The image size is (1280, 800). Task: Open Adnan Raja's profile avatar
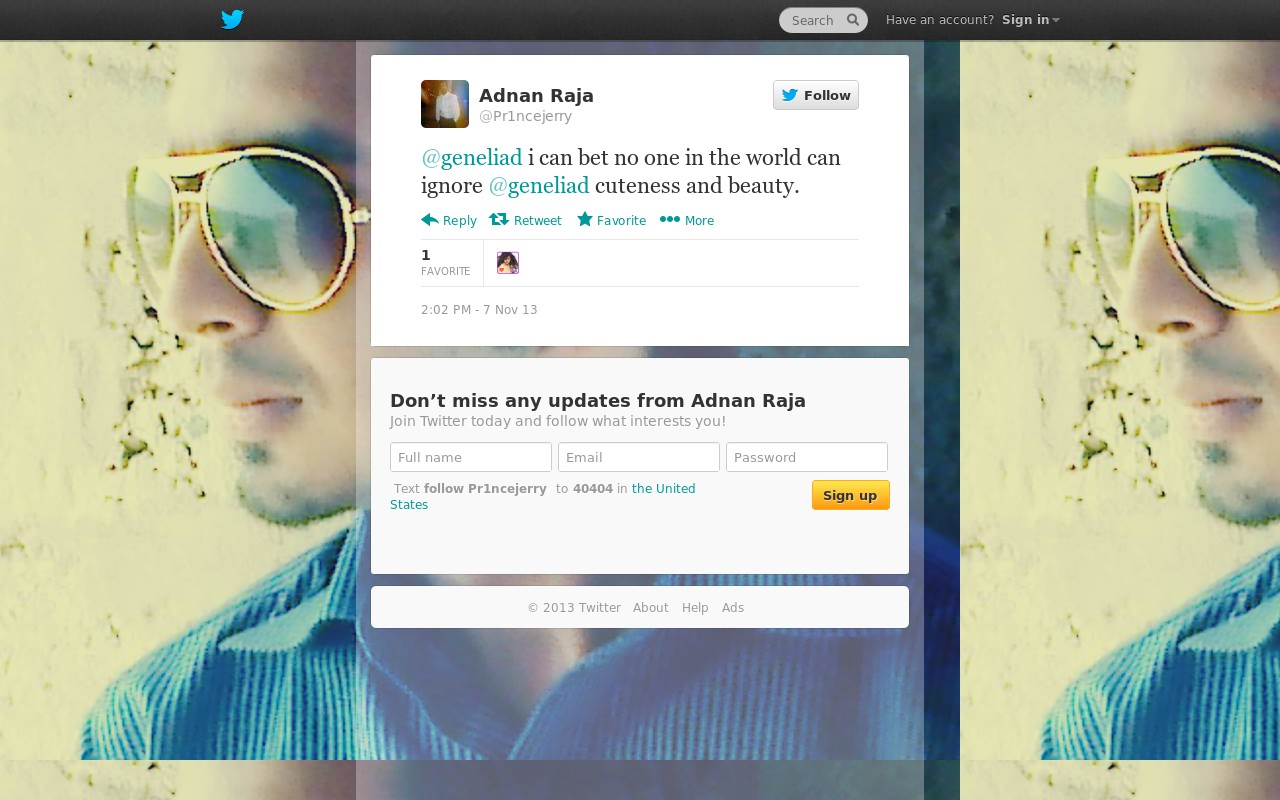445,104
